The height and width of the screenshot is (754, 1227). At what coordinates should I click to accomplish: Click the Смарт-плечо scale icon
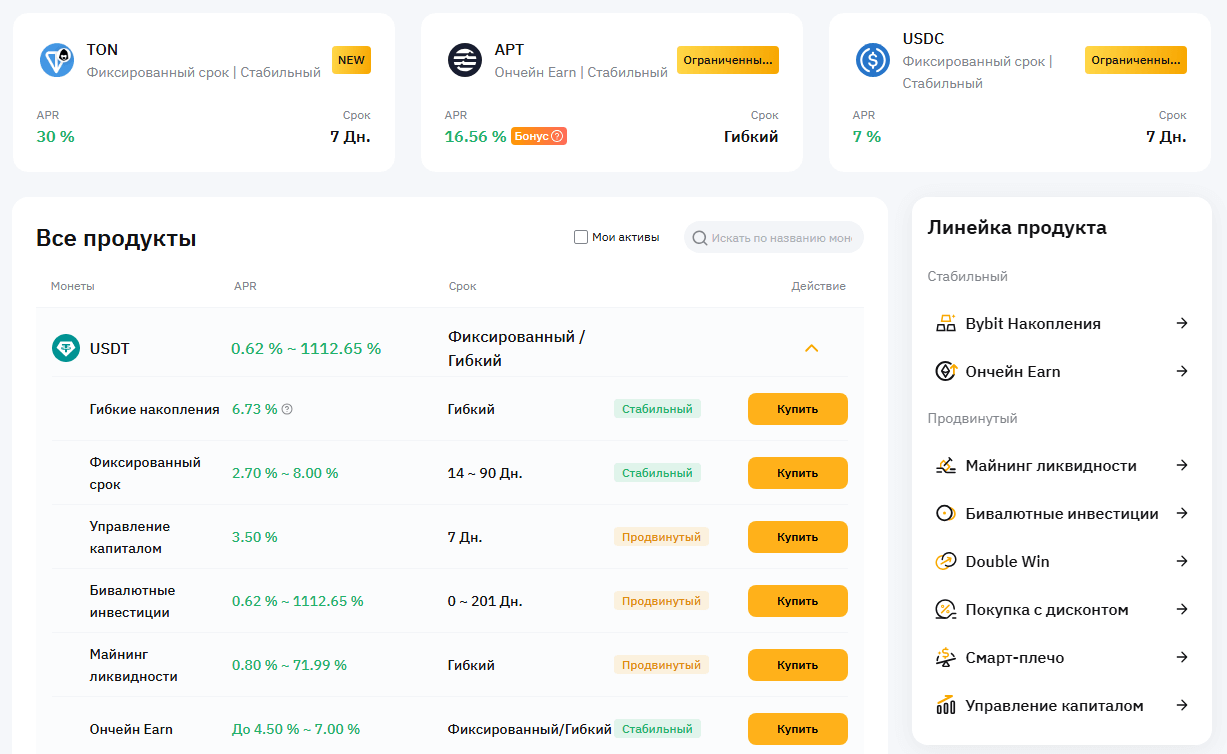(945, 657)
